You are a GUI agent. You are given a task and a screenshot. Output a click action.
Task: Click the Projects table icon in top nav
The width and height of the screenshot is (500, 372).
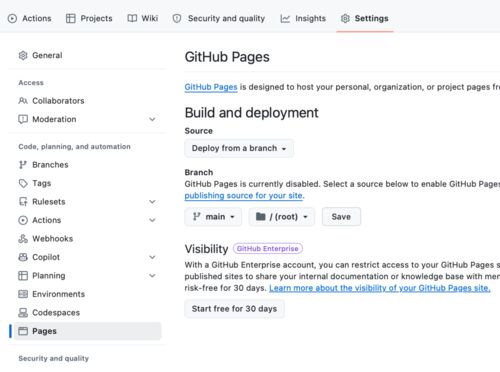point(71,19)
